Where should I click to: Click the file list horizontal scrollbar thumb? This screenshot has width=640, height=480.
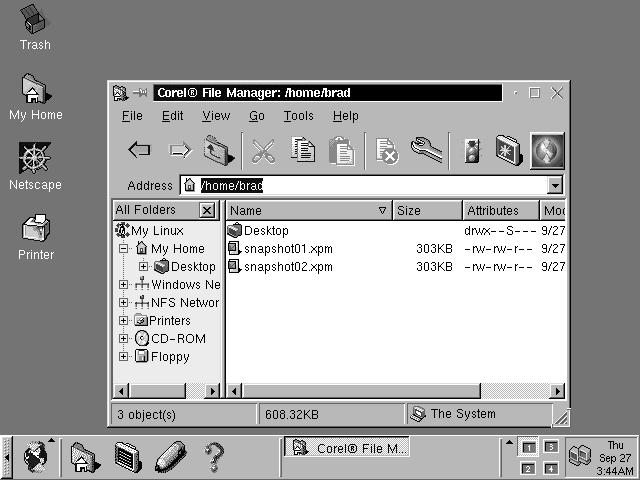[x=361, y=391]
